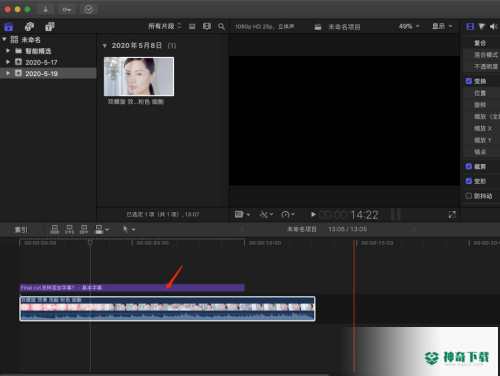This screenshot has height=376, width=500.
Task: Play the viewer with play button
Action: (x=313, y=214)
